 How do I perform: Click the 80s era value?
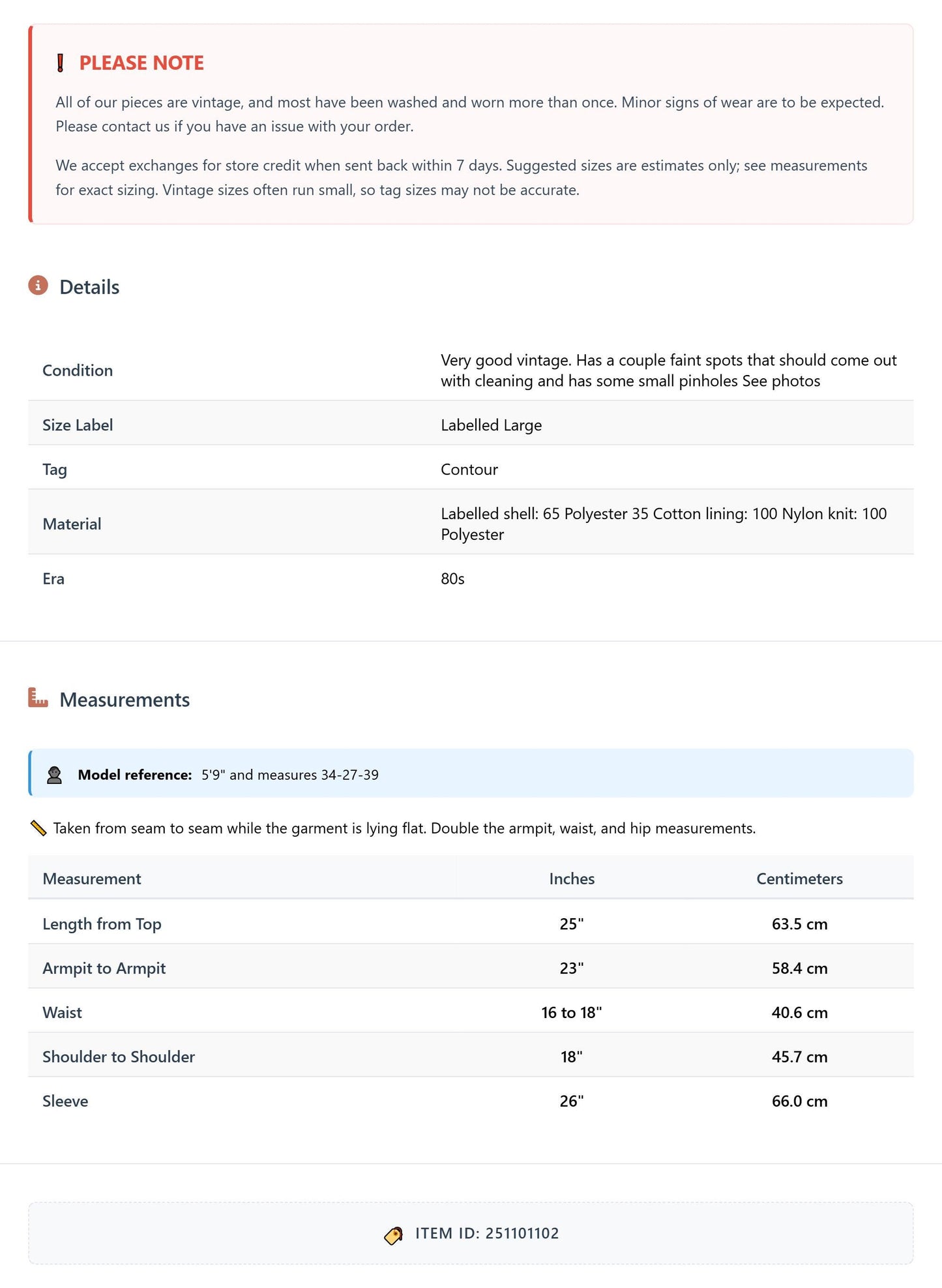pos(452,579)
